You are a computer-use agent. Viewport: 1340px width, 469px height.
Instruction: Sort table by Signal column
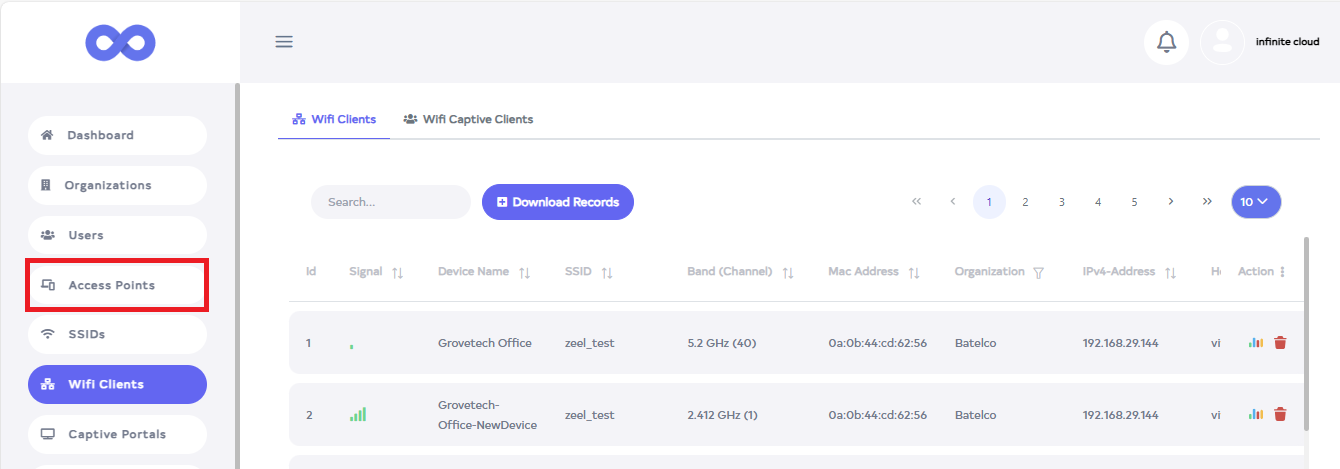tap(397, 272)
